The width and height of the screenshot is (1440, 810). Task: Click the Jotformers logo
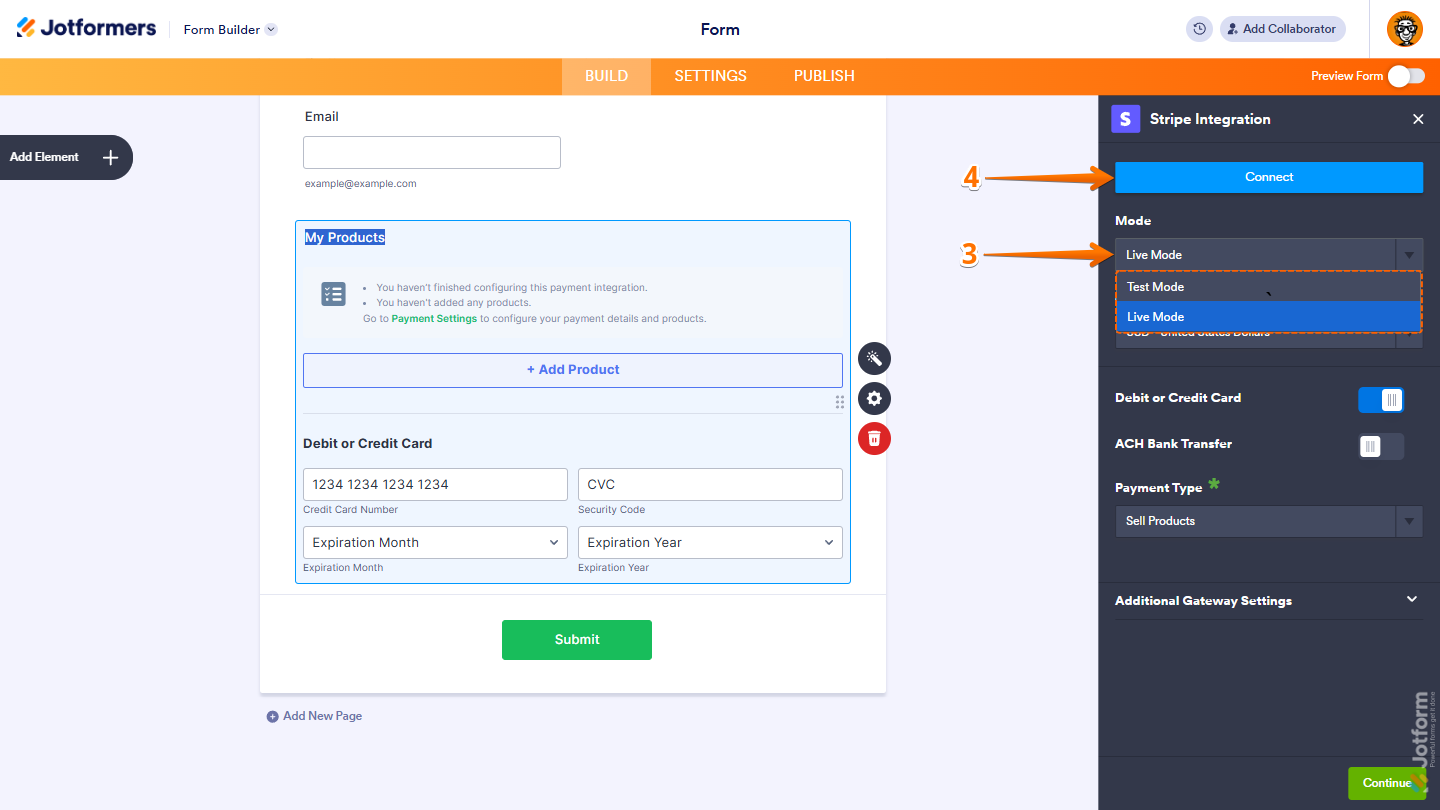86,28
